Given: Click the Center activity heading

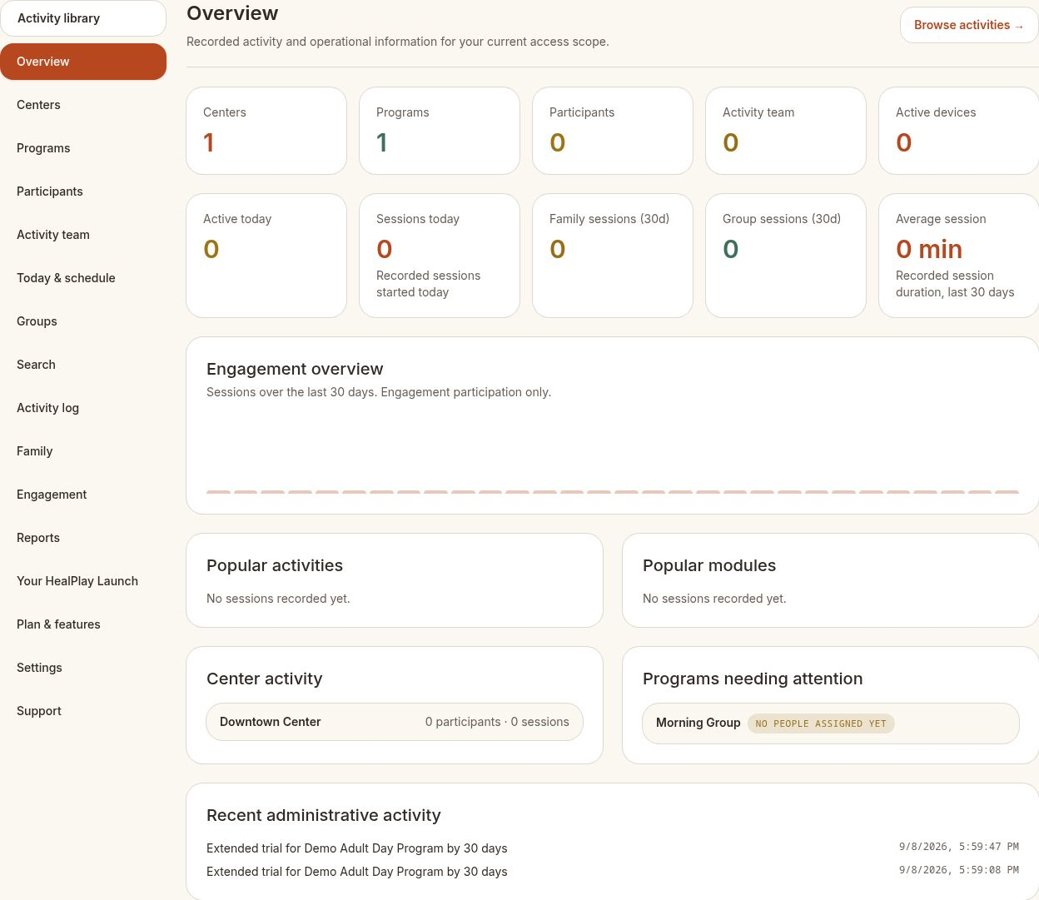Looking at the screenshot, I should 264,679.
